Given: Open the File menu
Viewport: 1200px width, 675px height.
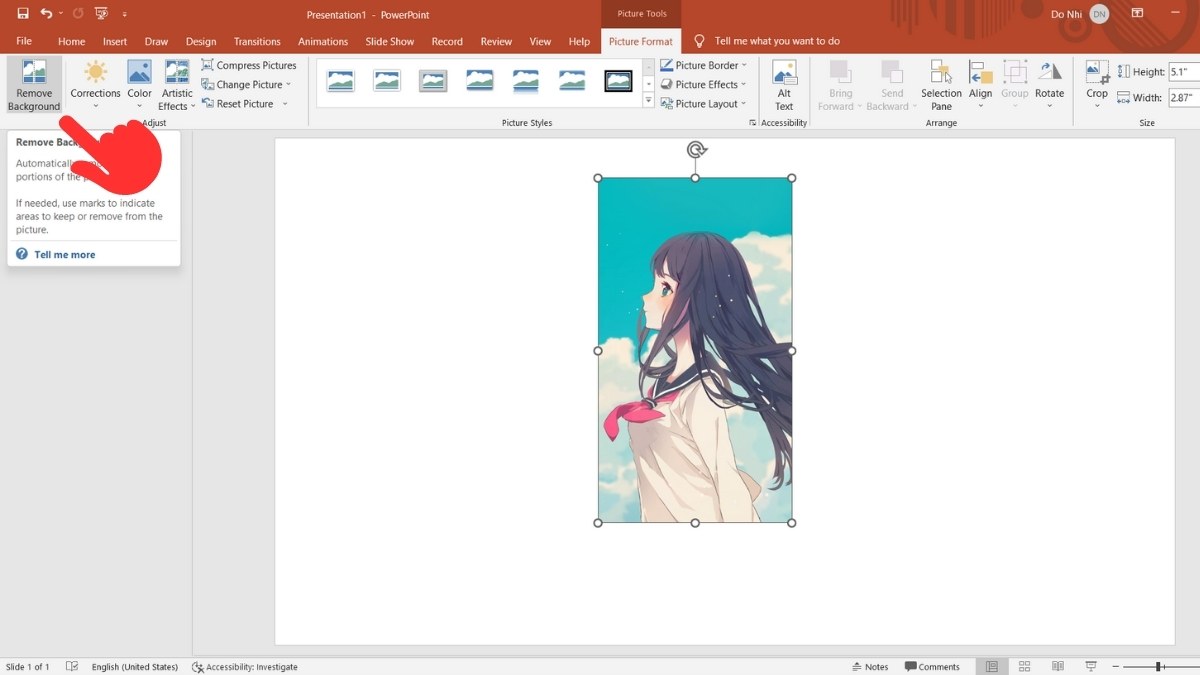Looking at the screenshot, I should click(x=24, y=41).
